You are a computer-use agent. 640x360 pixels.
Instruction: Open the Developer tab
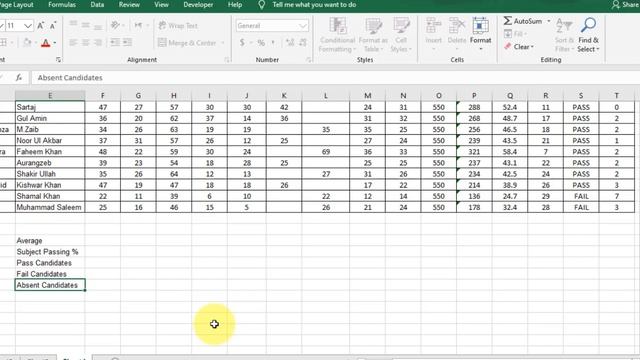(x=198, y=5)
